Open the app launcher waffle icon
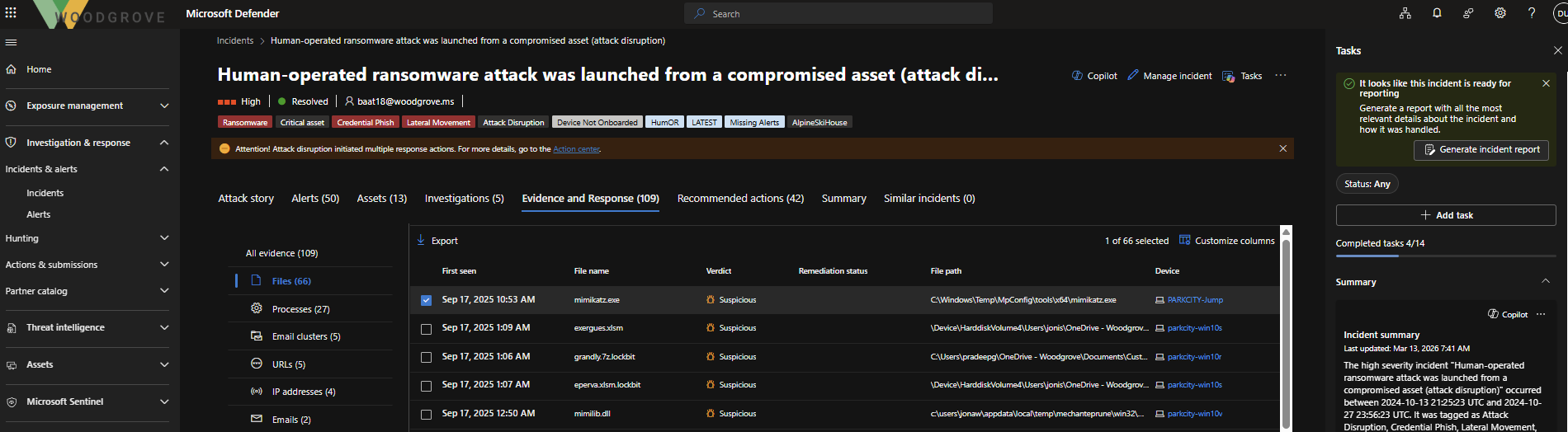Screen dimensions: 1568x432 pyautogui.click(x=11, y=13)
